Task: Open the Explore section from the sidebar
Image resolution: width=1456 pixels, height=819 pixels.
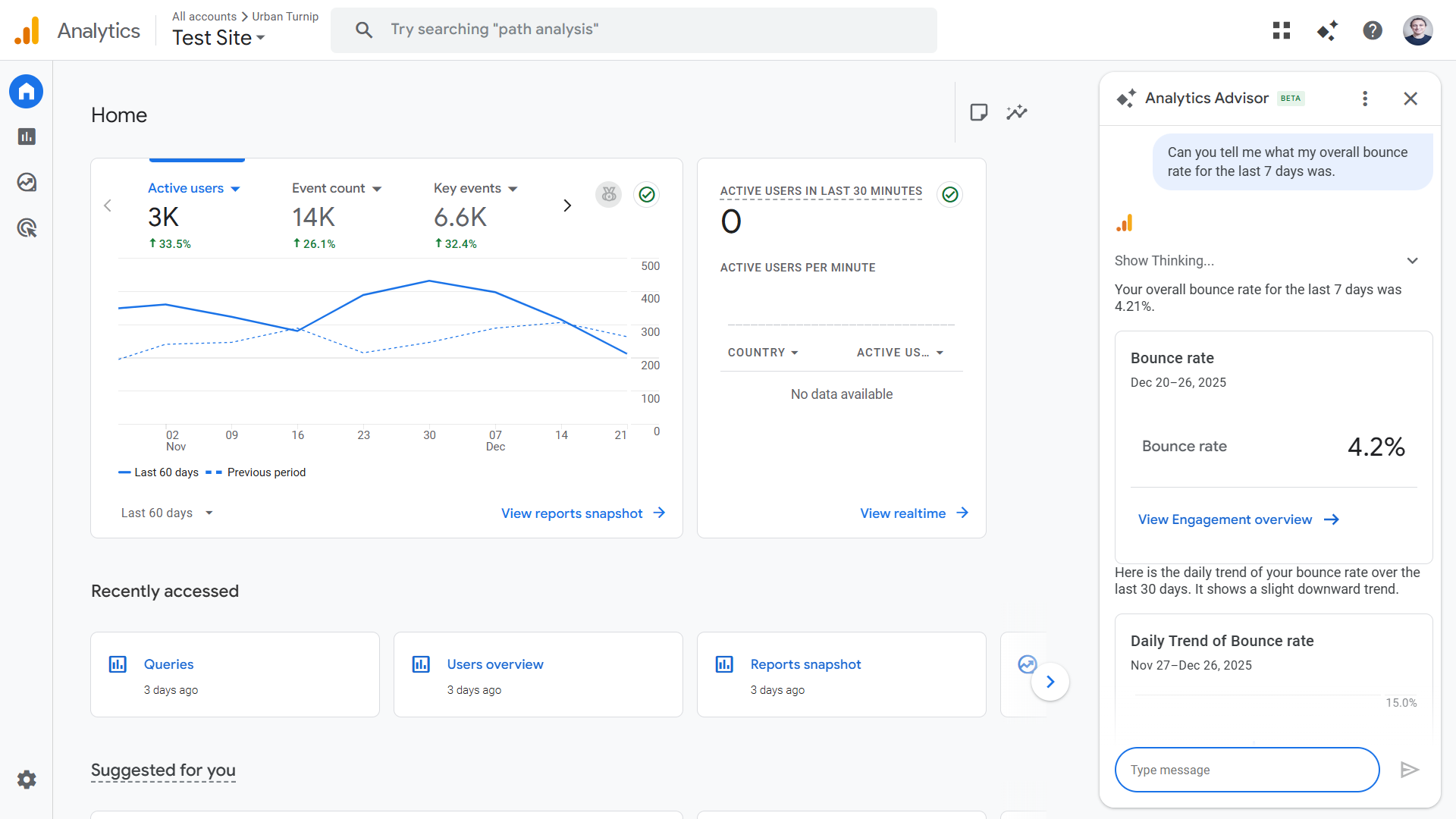Action: 26,182
